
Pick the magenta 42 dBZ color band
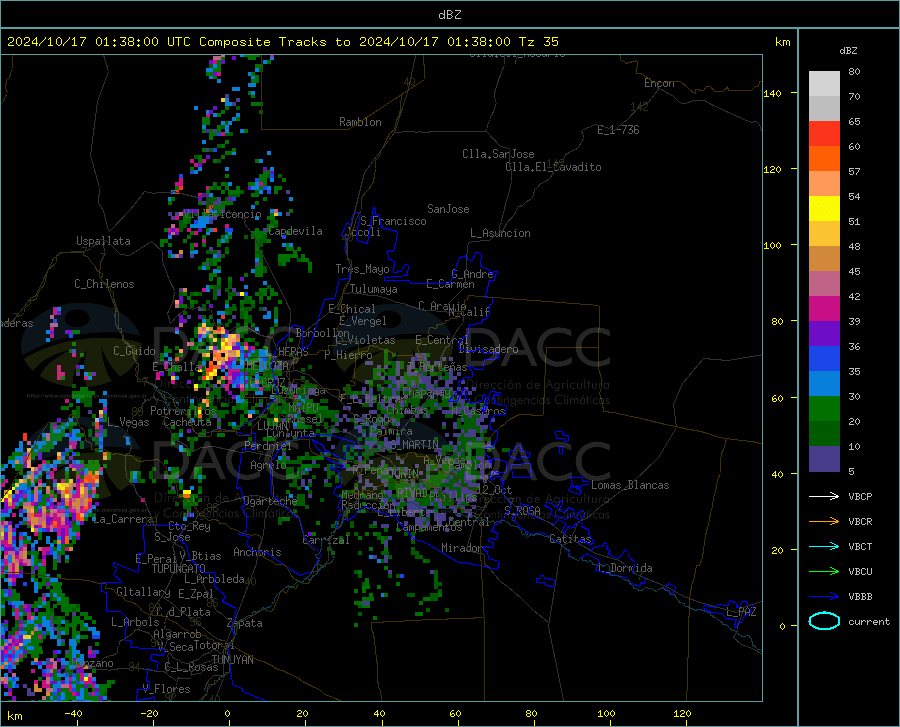[824, 309]
